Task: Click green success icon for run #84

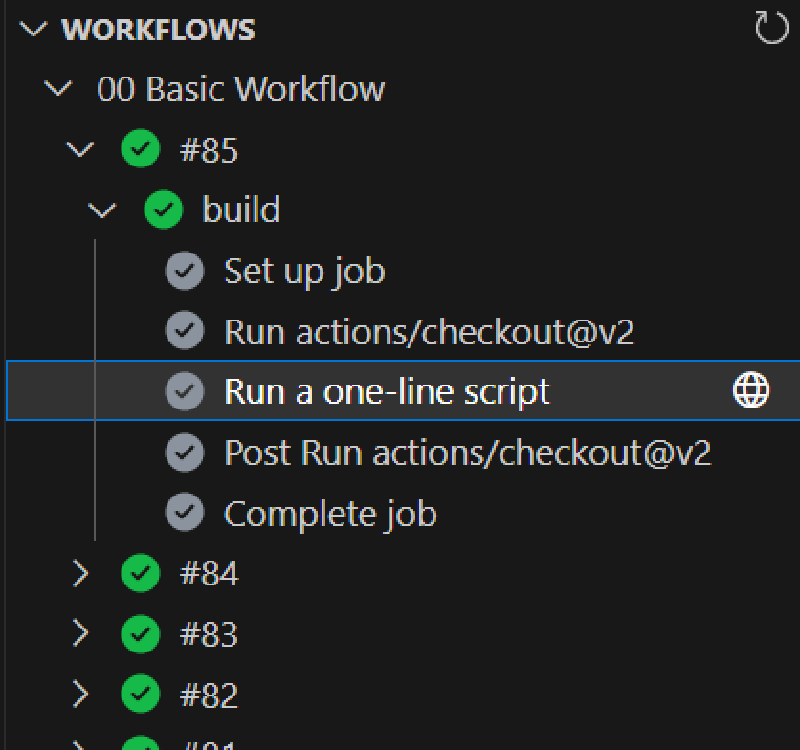Action: pos(140,574)
